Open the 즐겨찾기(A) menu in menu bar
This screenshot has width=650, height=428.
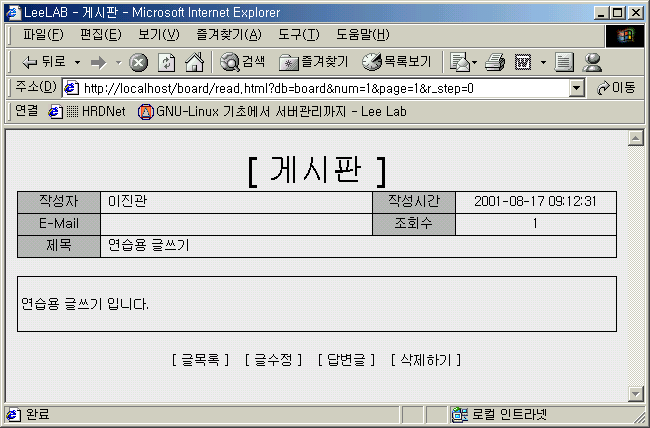[228, 35]
